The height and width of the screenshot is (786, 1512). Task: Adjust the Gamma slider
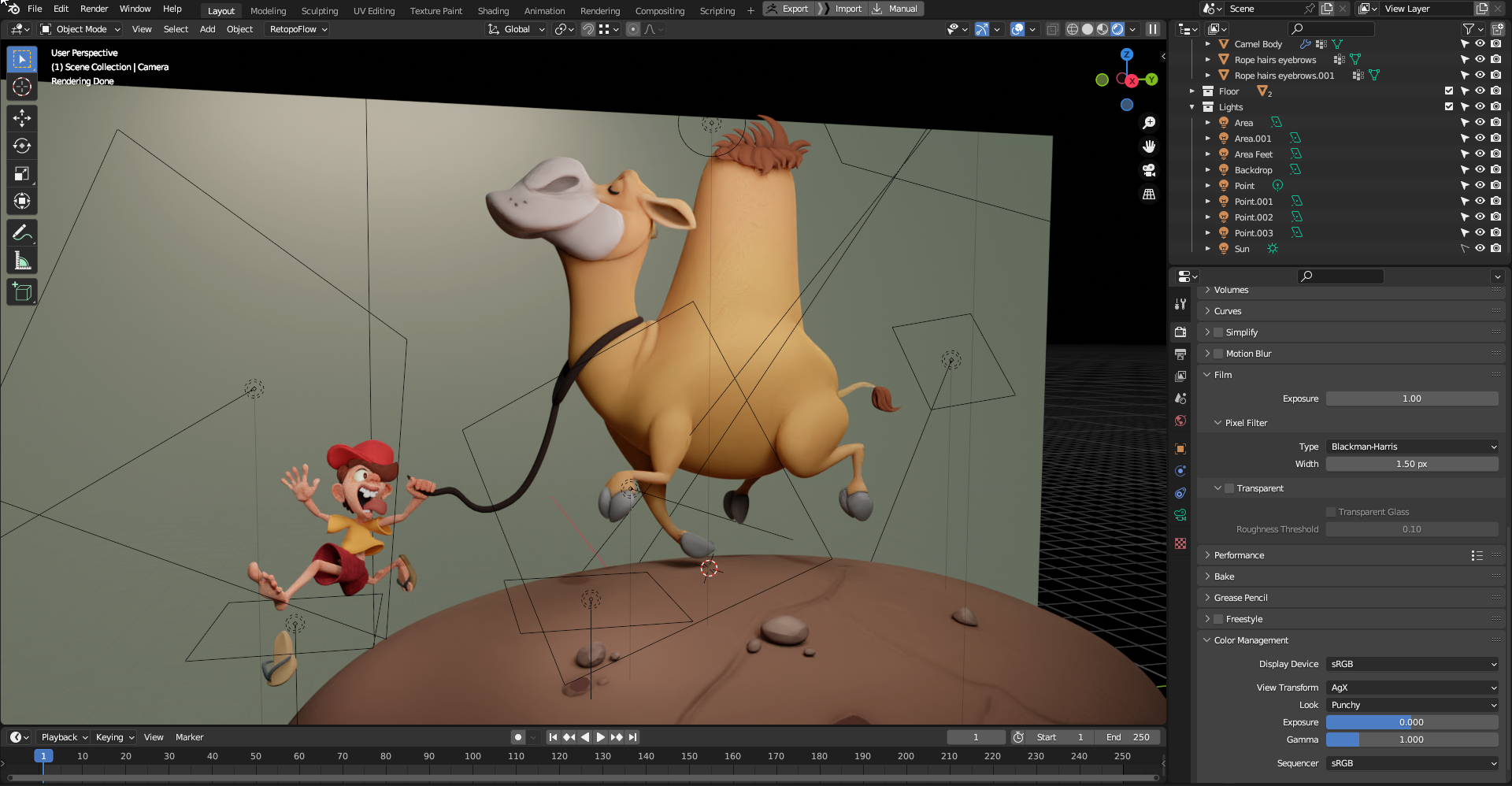1412,740
